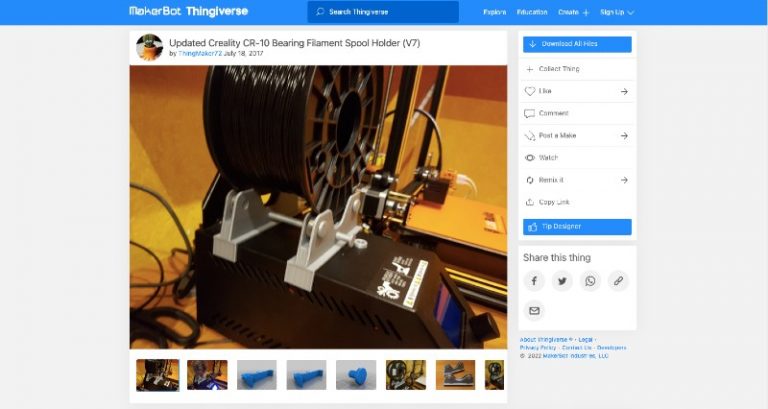Click the 'July 18, 2017' date text
The image size is (768, 409).
pyautogui.click(x=243, y=53)
